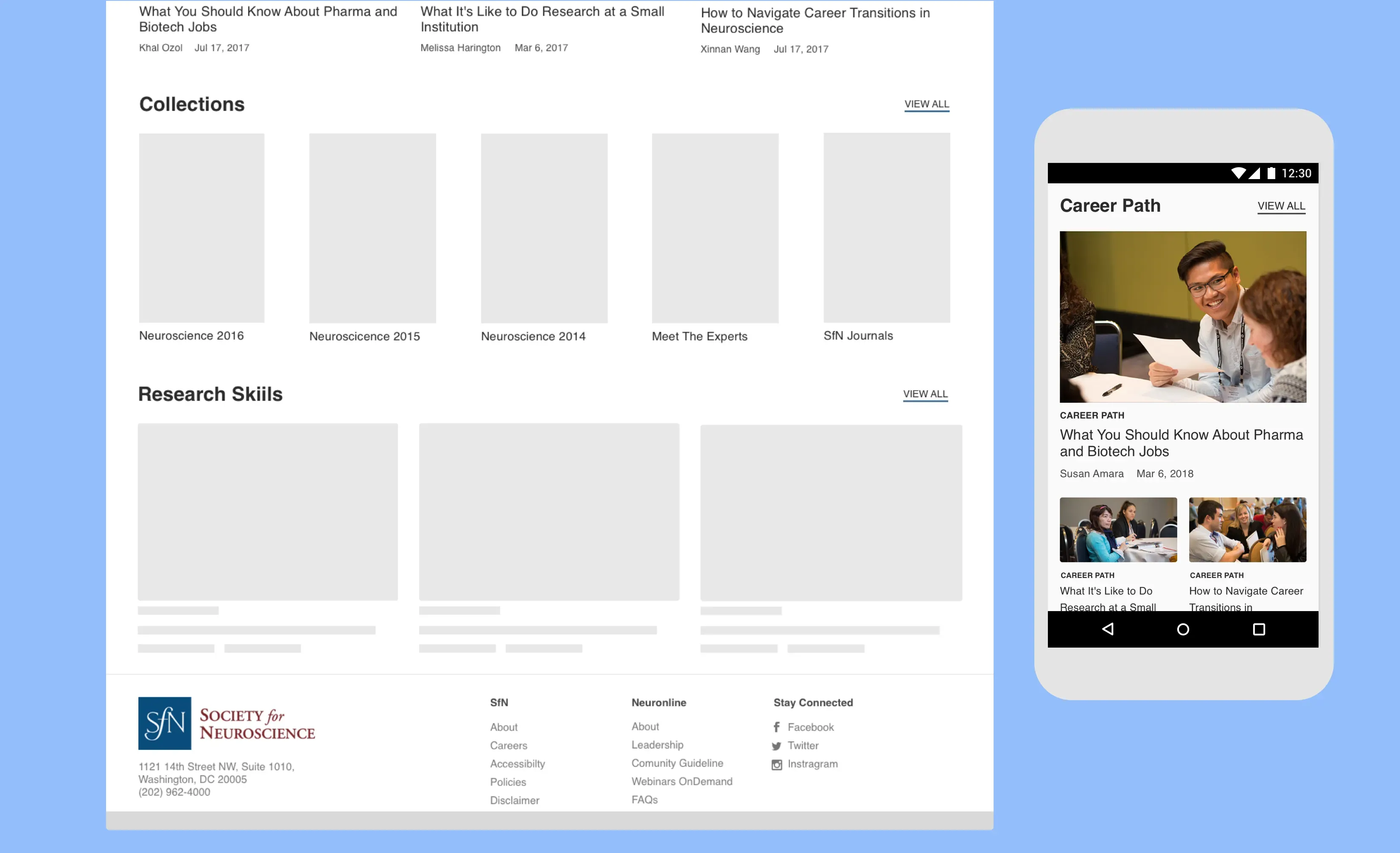Click the Facebook icon under Stay Connected
The width and height of the screenshot is (1400, 853).
pos(776,727)
